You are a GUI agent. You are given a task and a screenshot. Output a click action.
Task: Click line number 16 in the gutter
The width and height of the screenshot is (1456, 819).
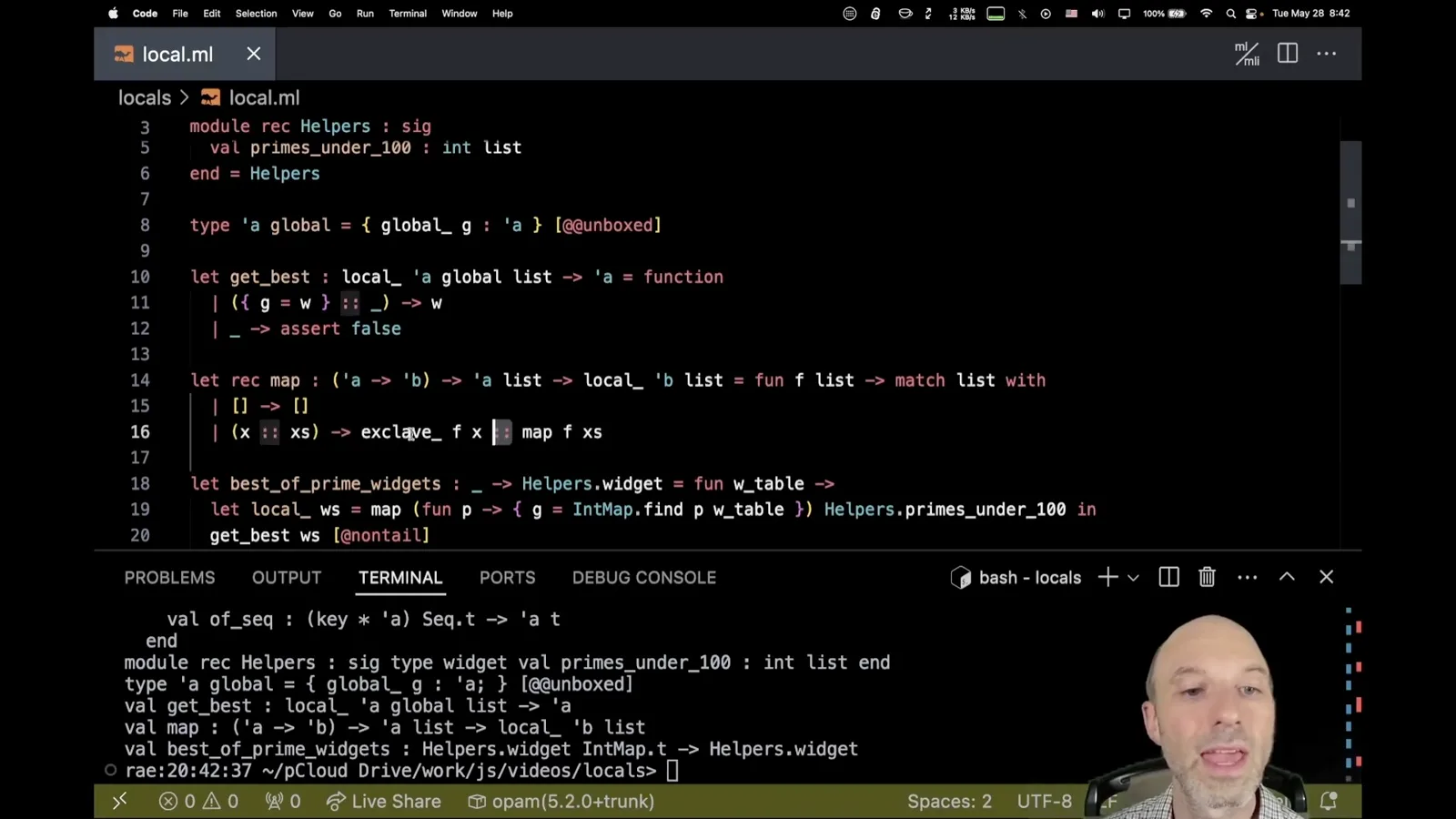[x=140, y=432]
